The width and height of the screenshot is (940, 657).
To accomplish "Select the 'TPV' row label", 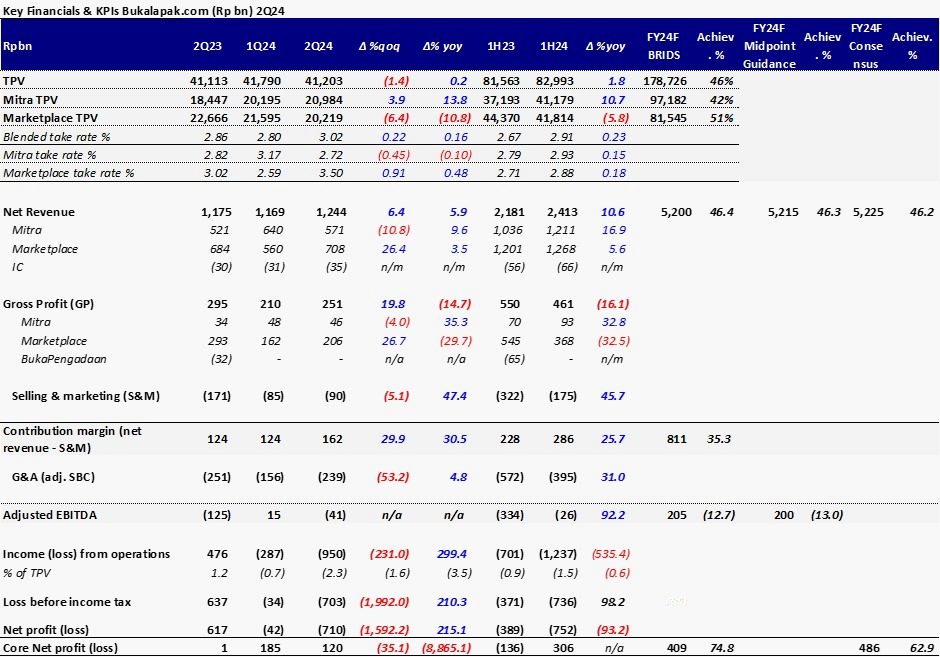I will [x=14, y=81].
